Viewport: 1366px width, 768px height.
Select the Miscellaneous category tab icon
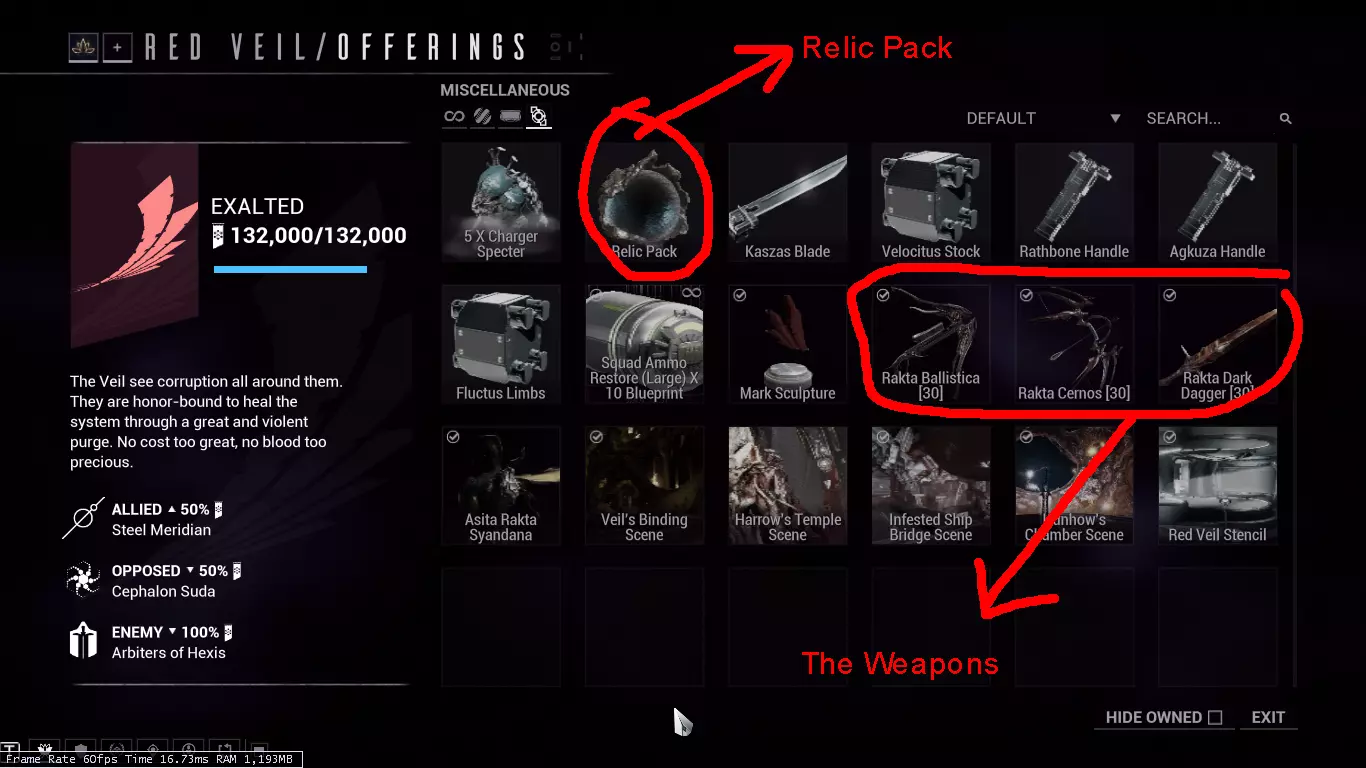pos(538,117)
